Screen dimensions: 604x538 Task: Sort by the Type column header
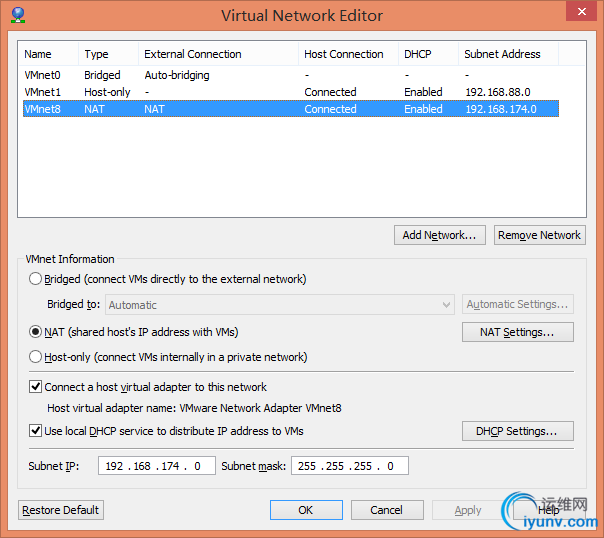pos(109,54)
